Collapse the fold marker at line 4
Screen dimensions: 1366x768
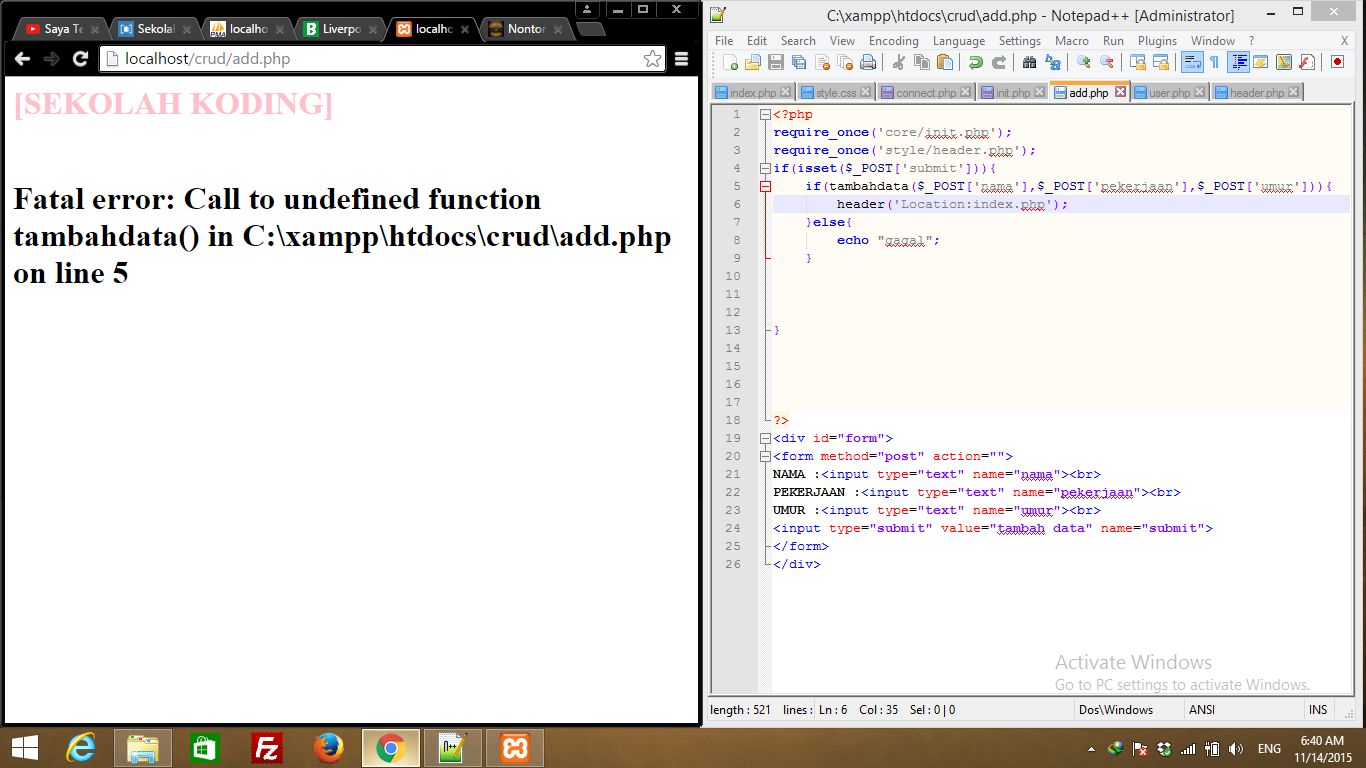[x=765, y=168]
